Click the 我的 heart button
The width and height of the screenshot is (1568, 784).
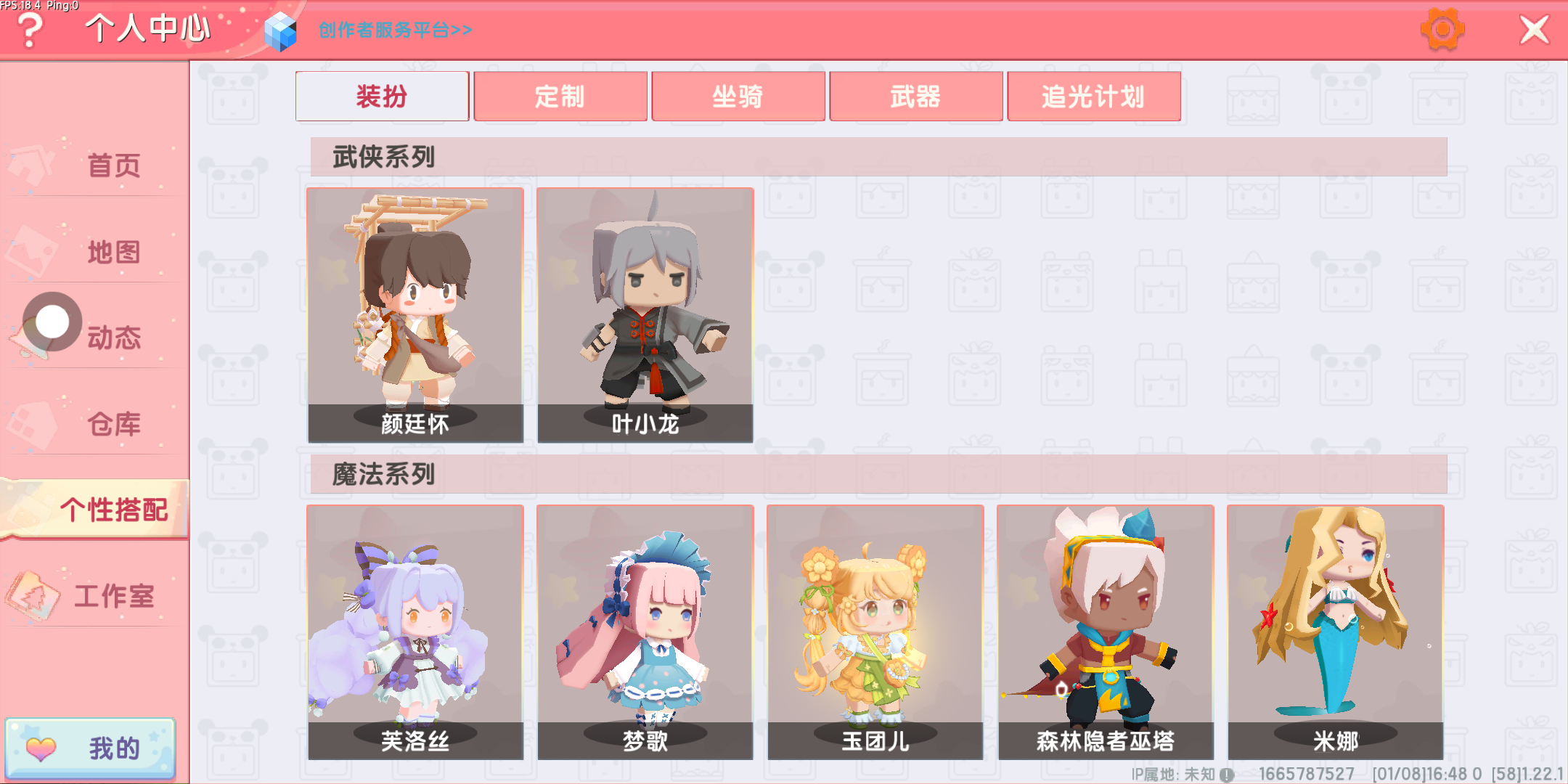point(90,748)
